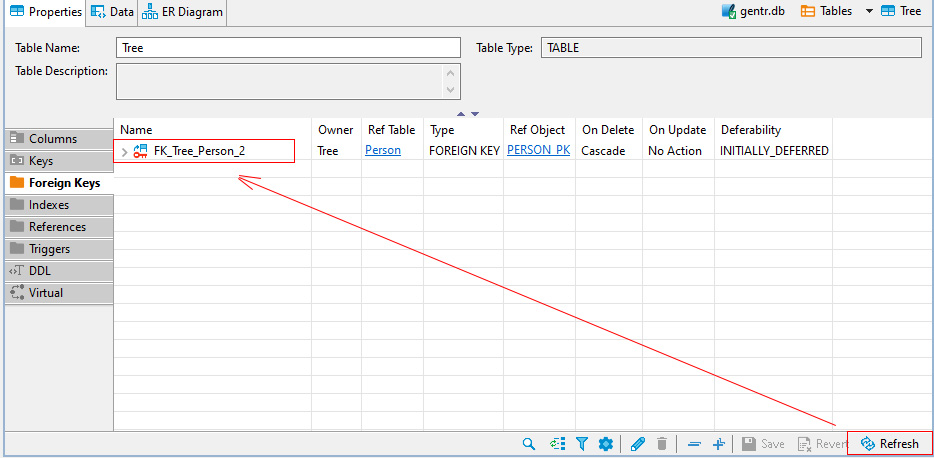Click the collapse minus icon
Image resolution: width=934 pixels, height=458 pixels.
[x=694, y=444]
